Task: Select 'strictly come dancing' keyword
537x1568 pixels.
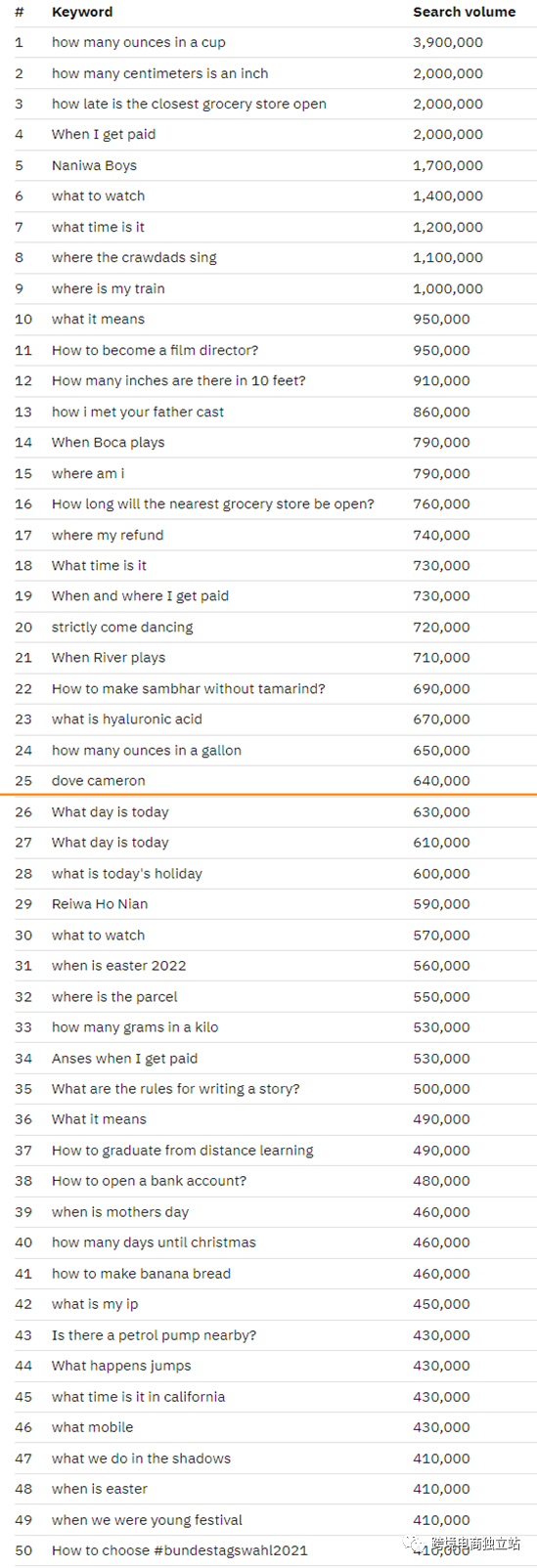Action: 122,627
